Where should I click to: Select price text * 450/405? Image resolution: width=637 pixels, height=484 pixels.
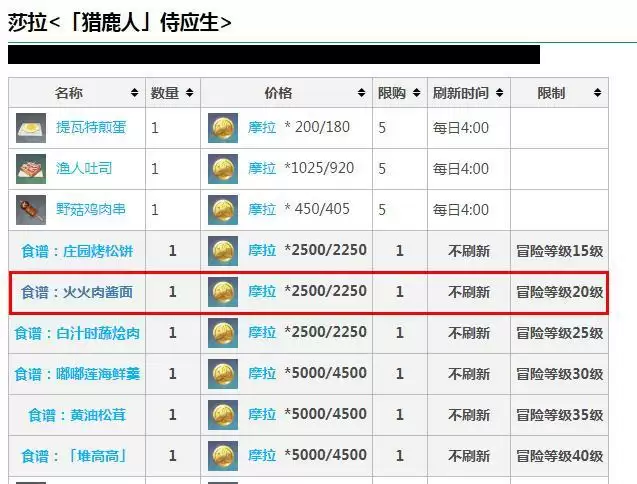click(x=317, y=209)
